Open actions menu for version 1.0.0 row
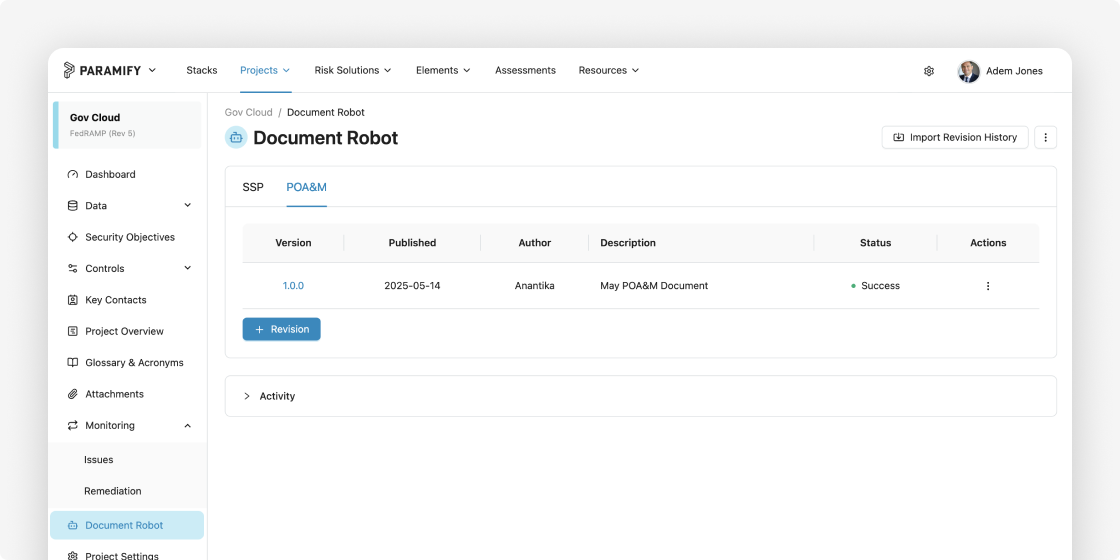The height and width of the screenshot is (560, 1120). click(988, 286)
